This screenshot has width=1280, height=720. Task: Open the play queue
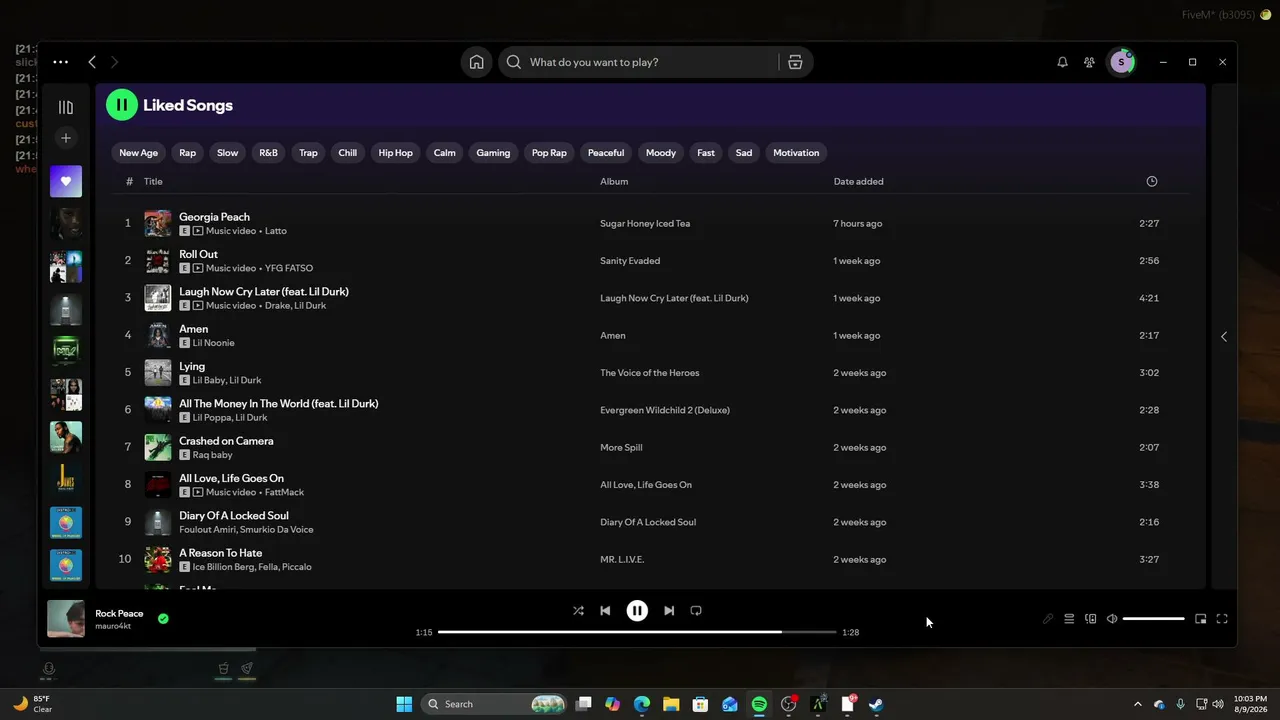[x=1069, y=619]
